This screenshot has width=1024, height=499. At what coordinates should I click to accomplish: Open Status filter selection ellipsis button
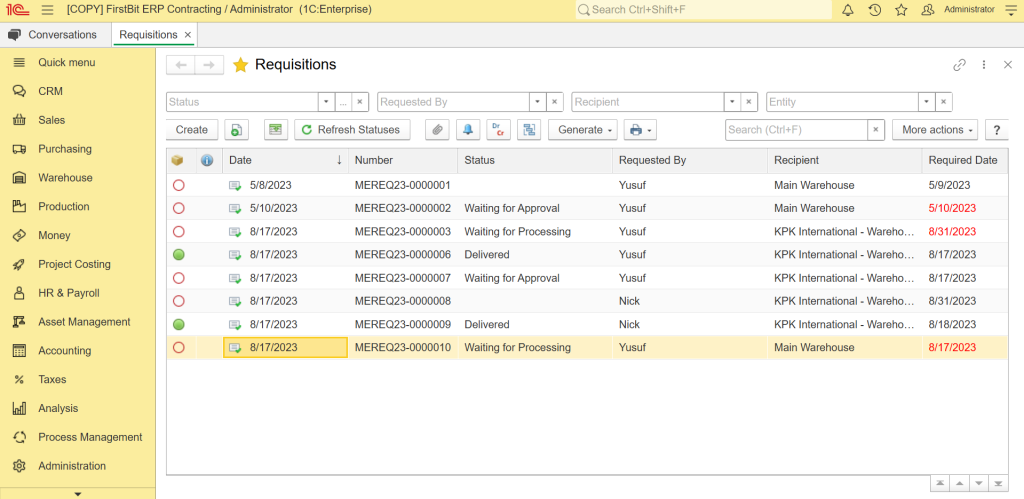click(344, 102)
